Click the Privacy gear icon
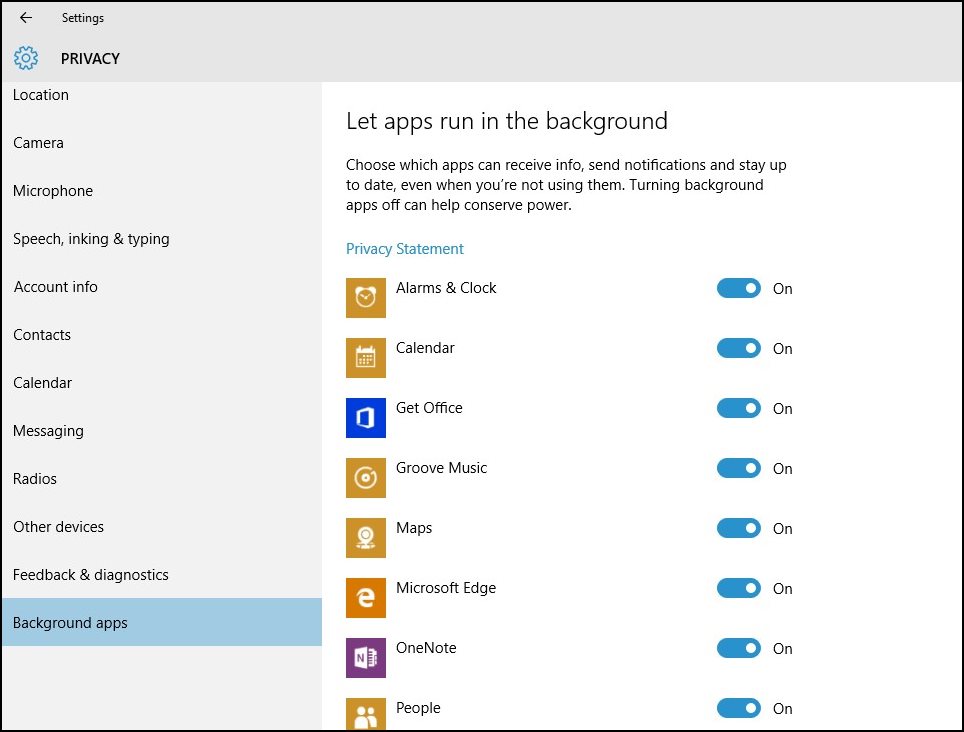 pos(26,58)
